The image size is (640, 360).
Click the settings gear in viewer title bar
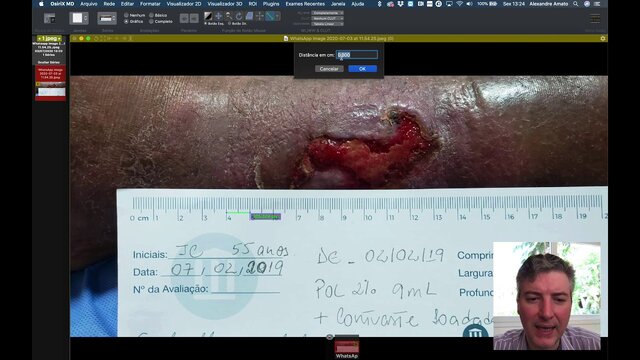(x=603, y=38)
